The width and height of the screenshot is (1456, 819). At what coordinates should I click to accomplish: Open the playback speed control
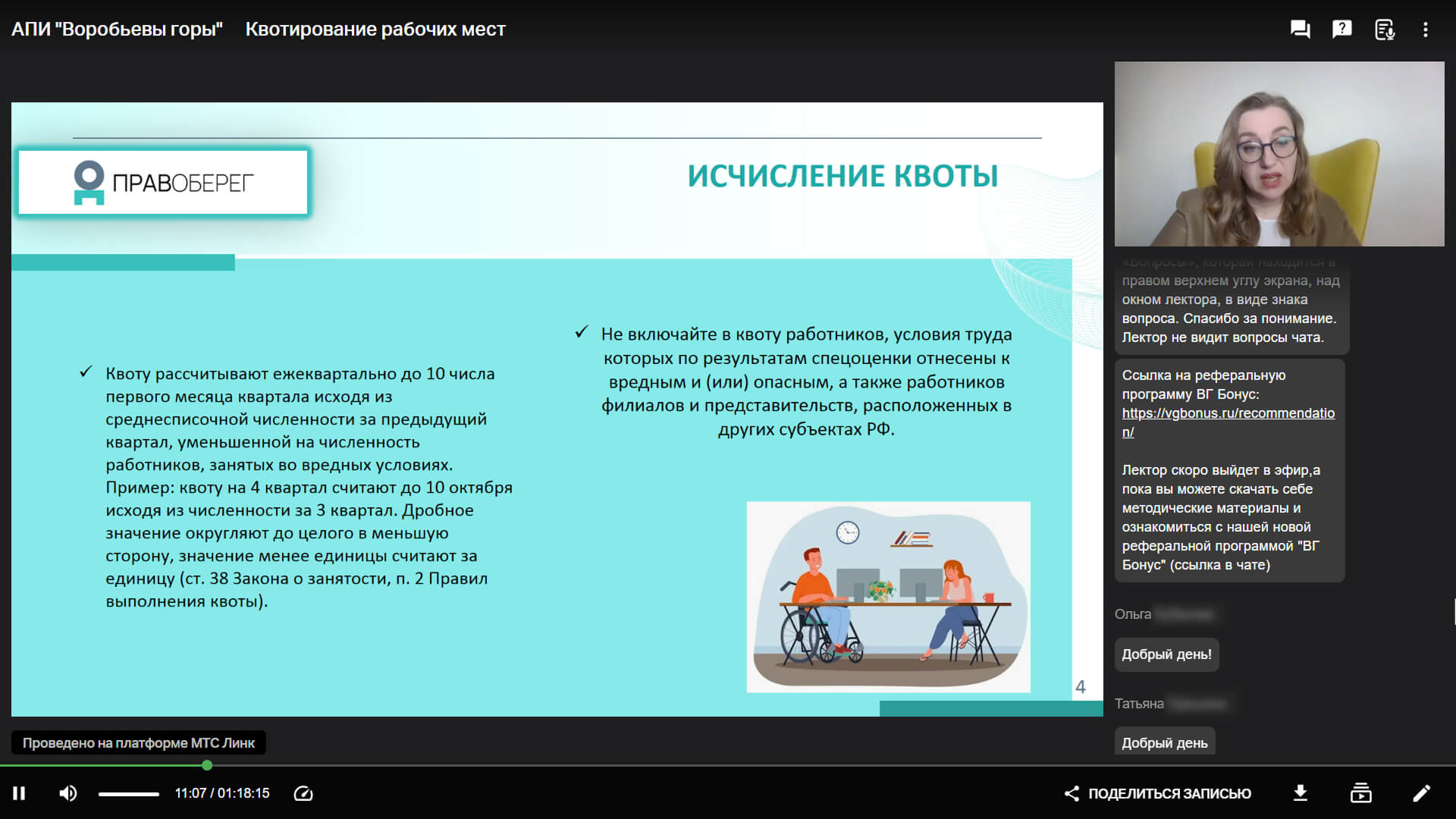[303, 793]
